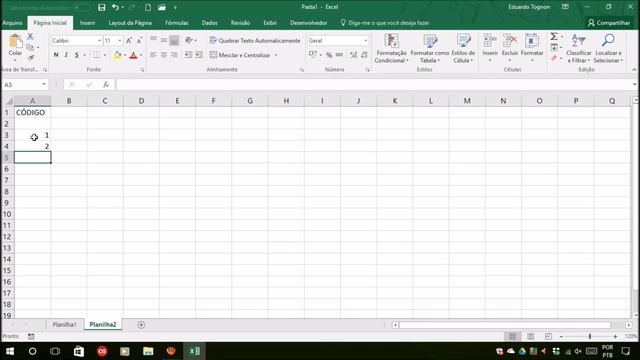Open the font size dropdown

coord(120,40)
